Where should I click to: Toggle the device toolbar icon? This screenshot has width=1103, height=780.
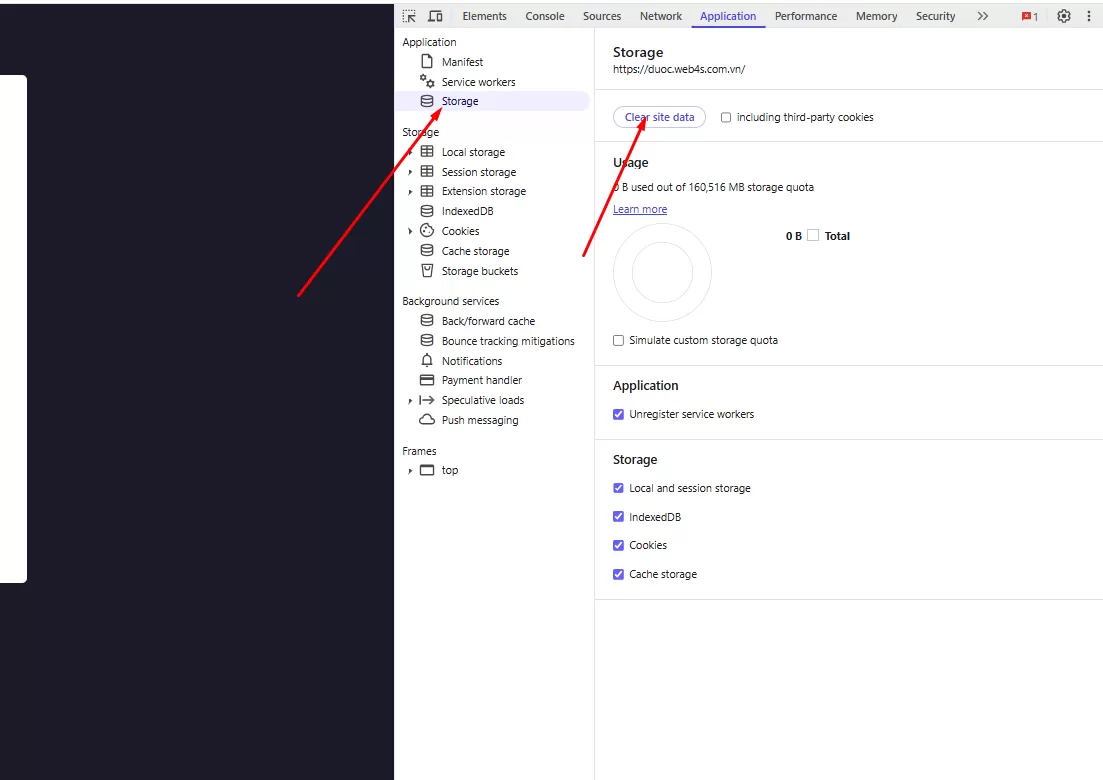(435, 16)
